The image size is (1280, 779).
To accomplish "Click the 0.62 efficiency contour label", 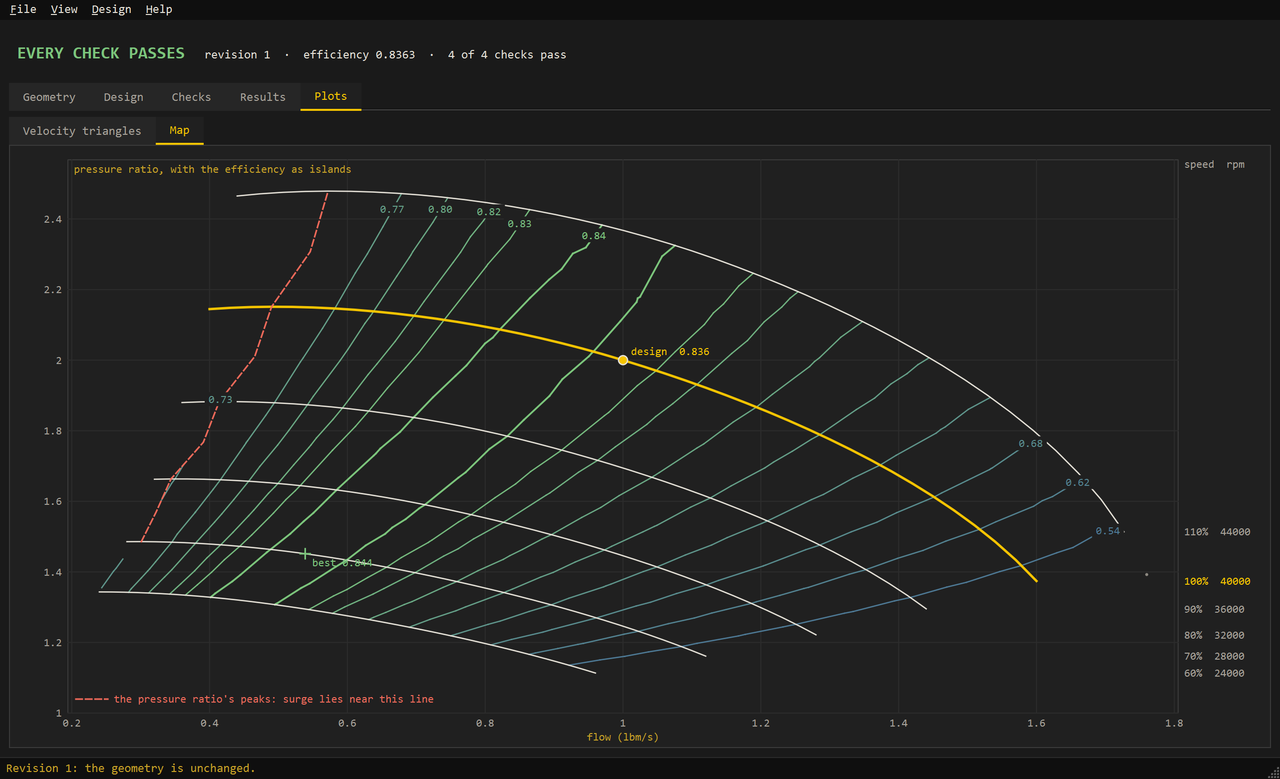I will pyautogui.click(x=1078, y=483).
